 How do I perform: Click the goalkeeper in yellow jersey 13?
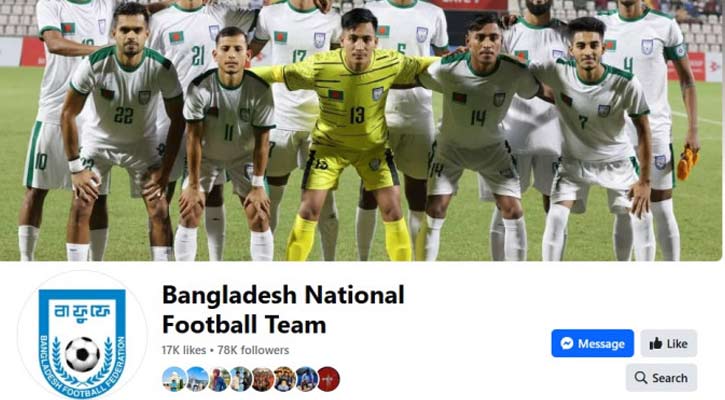coord(350,134)
